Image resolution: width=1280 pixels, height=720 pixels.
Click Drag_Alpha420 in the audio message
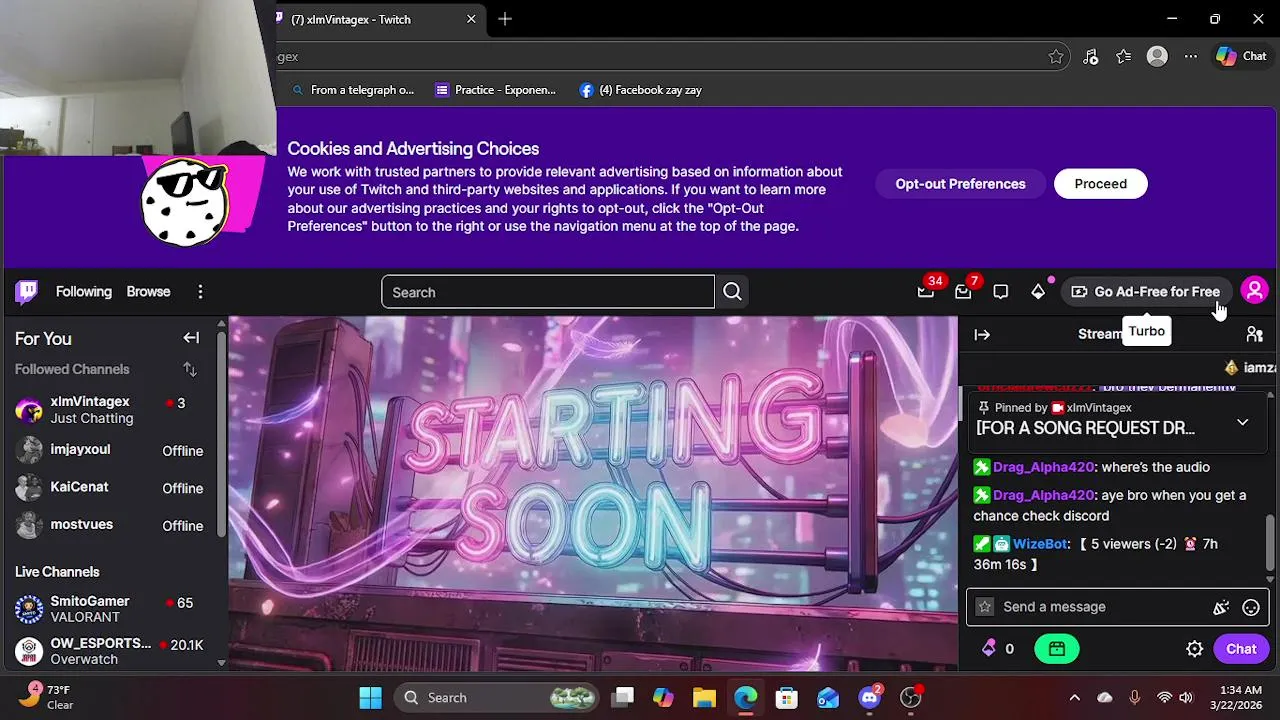click(1044, 467)
